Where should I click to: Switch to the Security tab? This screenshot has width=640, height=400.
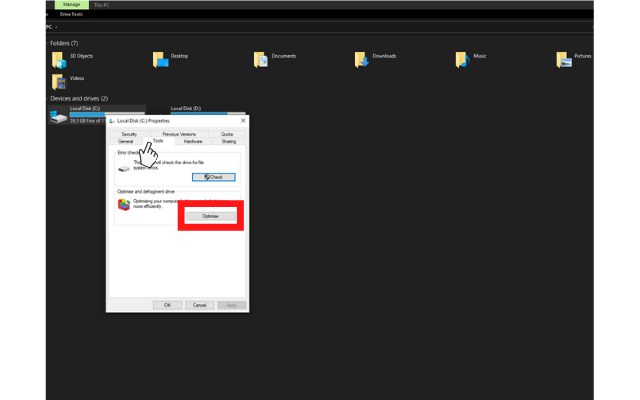[x=129, y=134]
